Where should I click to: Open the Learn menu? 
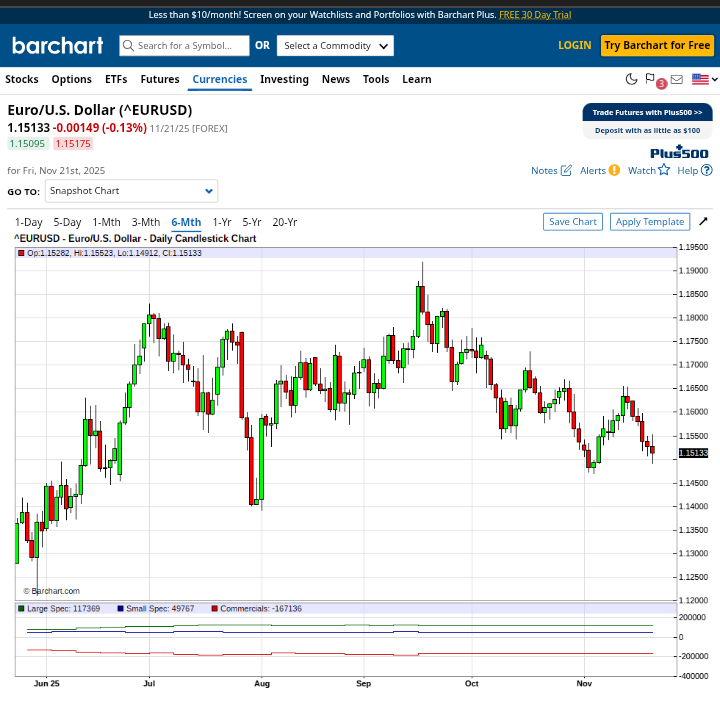pos(416,79)
